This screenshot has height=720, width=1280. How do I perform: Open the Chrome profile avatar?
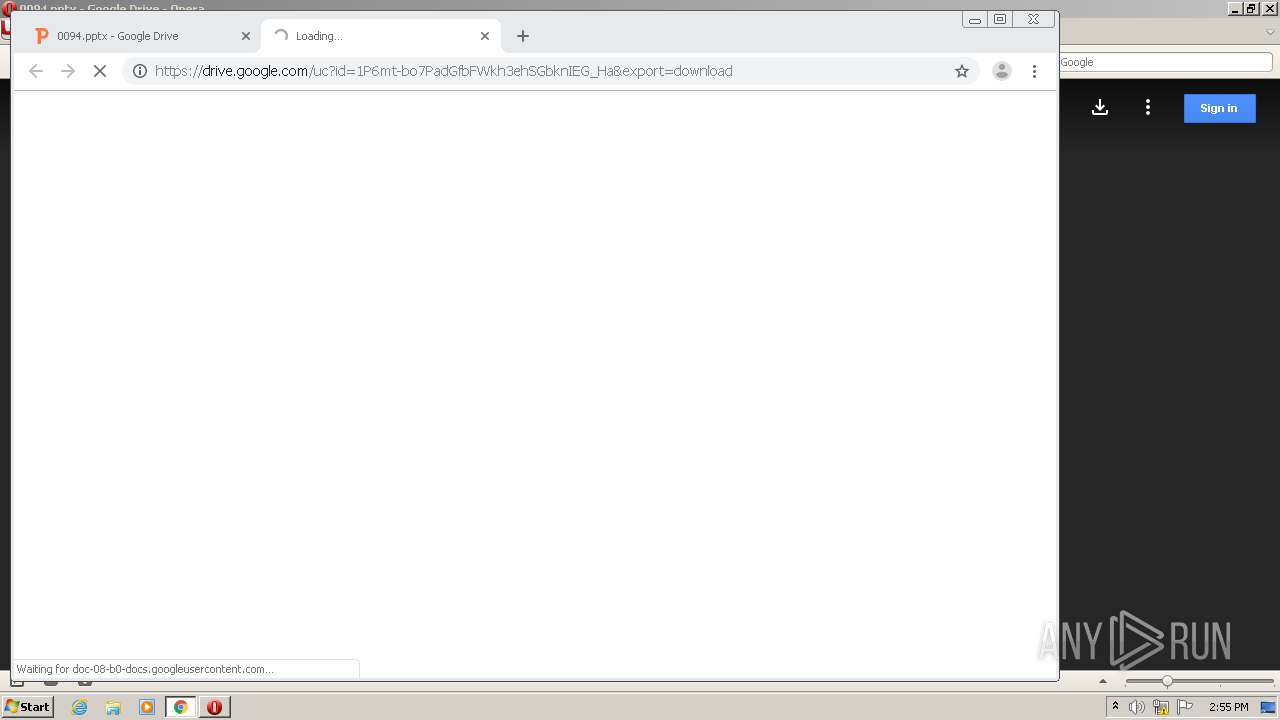tap(1001, 71)
